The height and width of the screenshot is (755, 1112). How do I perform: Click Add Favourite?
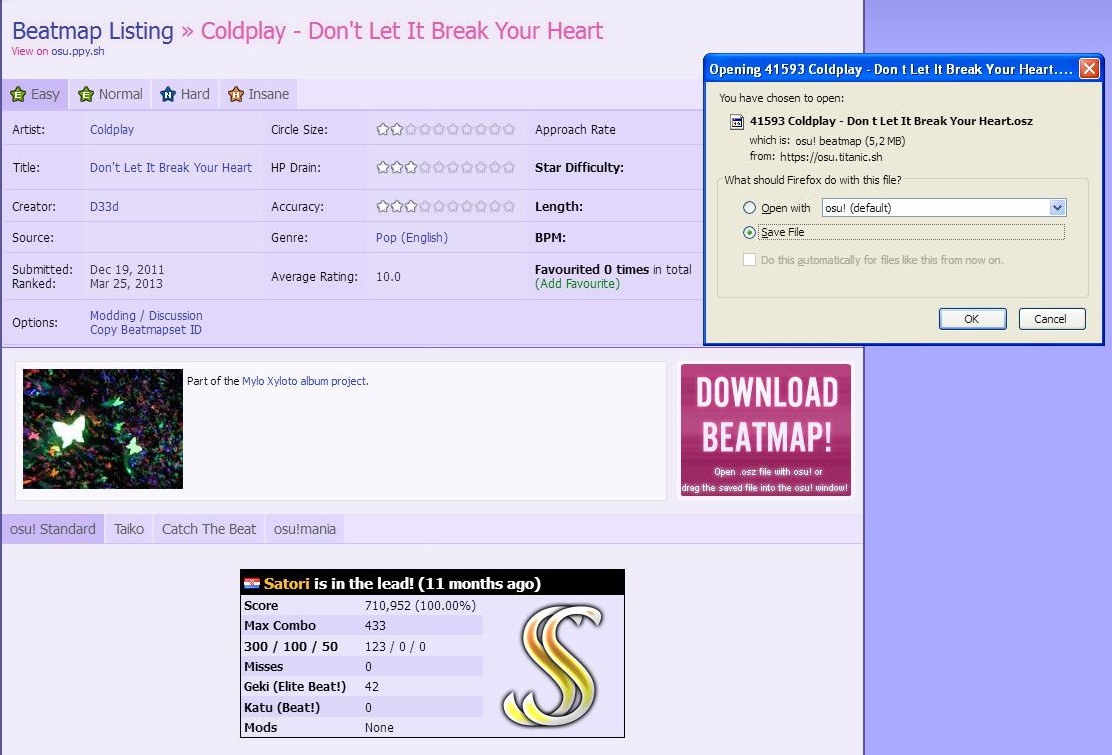577,284
